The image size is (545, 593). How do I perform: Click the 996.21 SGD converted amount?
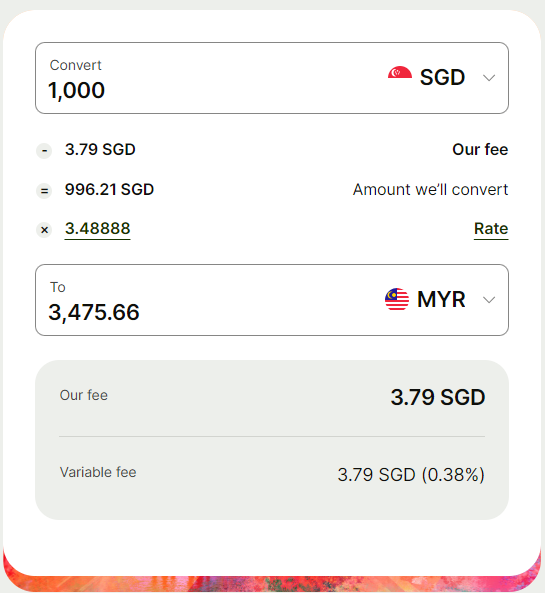tap(109, 189)
